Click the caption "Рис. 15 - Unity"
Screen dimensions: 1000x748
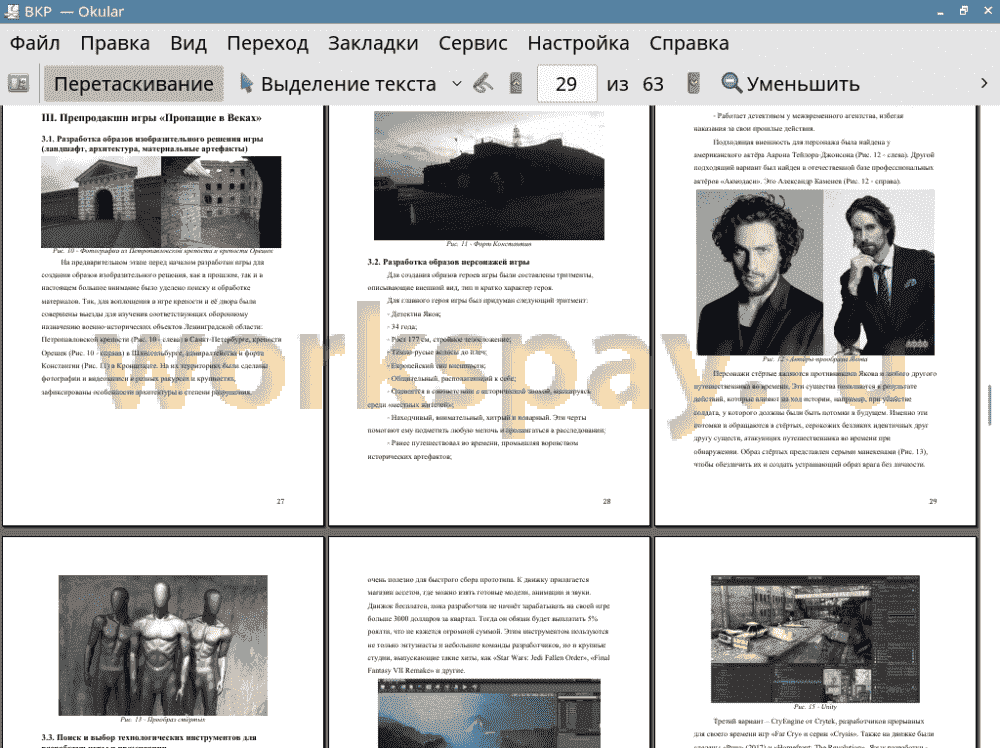(815, 707)
